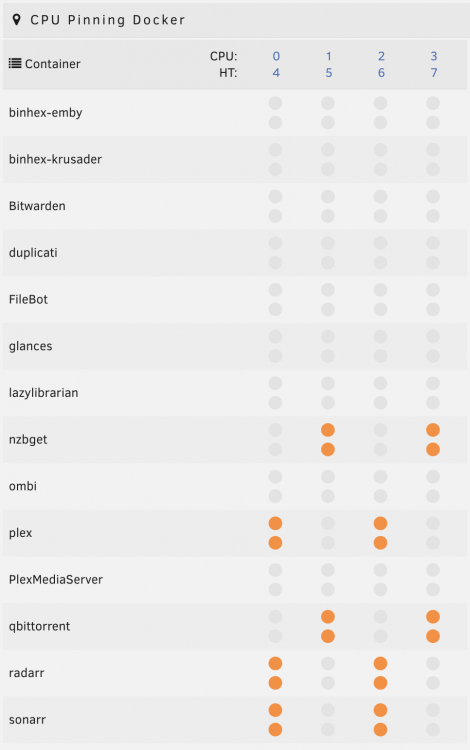Enable CPU 0 for binhex-emby
This screenshot has width=470, height=750.
coord(275,103)
